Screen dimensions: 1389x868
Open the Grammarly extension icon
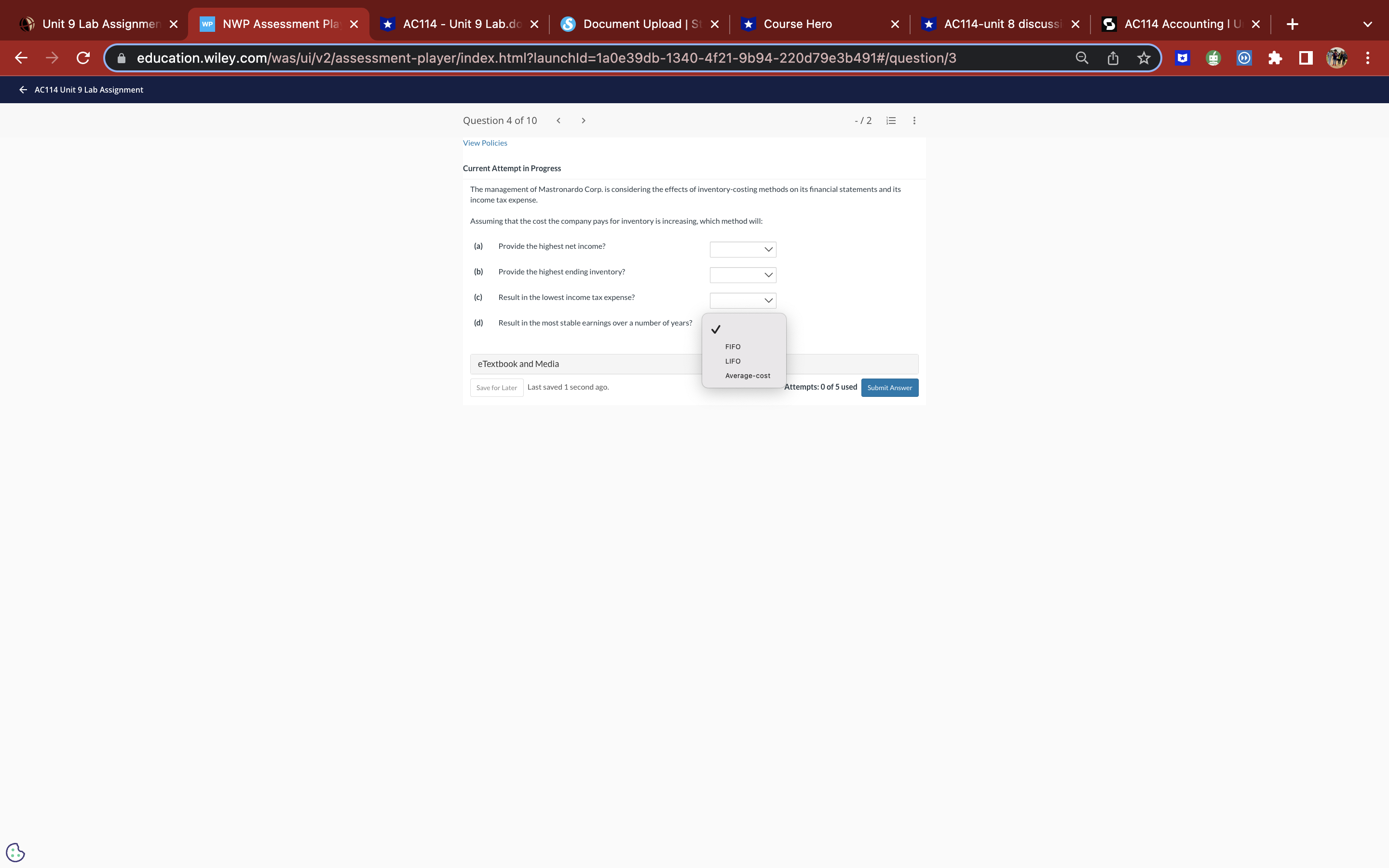click(1213, 57)
